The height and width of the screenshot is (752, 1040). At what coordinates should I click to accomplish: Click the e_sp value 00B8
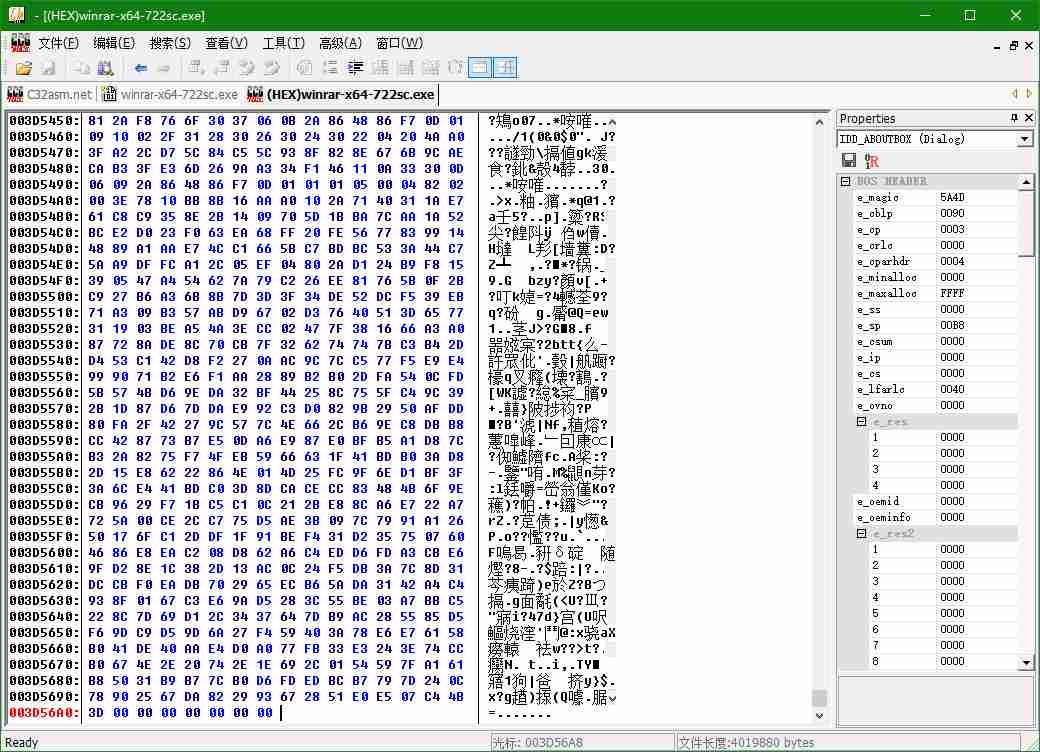pyautogui.click(x=952, y=326)
